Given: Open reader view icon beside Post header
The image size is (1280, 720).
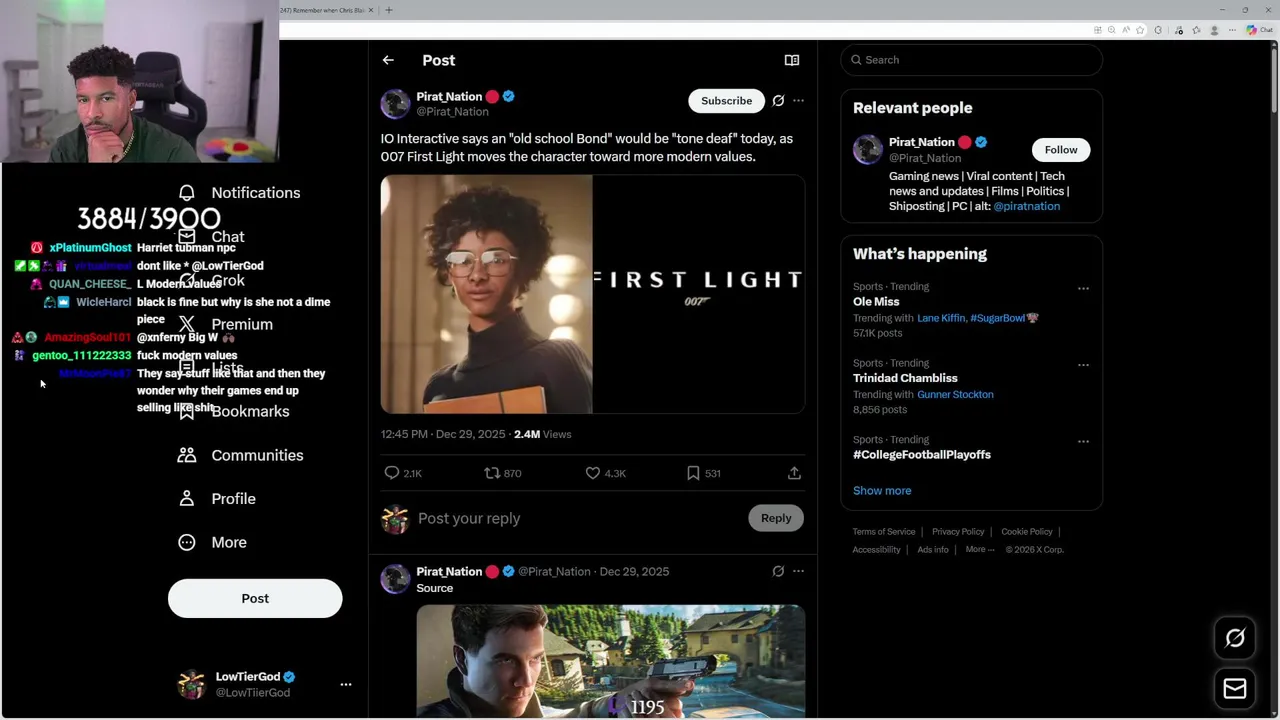Looking at the screenshot, I should click(x=792, y=60).
